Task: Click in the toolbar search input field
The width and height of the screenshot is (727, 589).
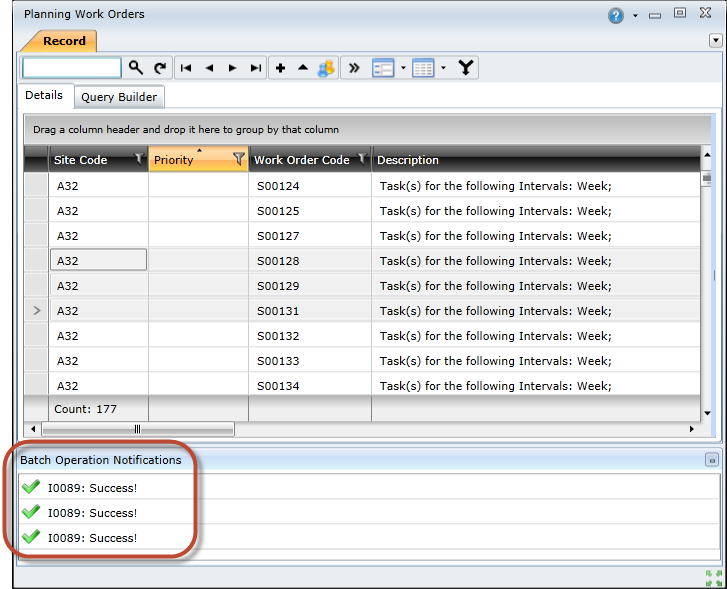Action: [x=72, y=68]
